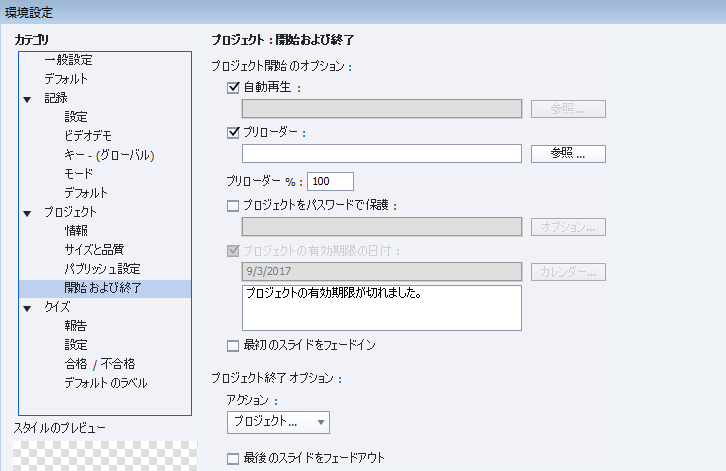Collapse the プロジェクト category tree arrow

pyautogui.click(x=28, y=212)
